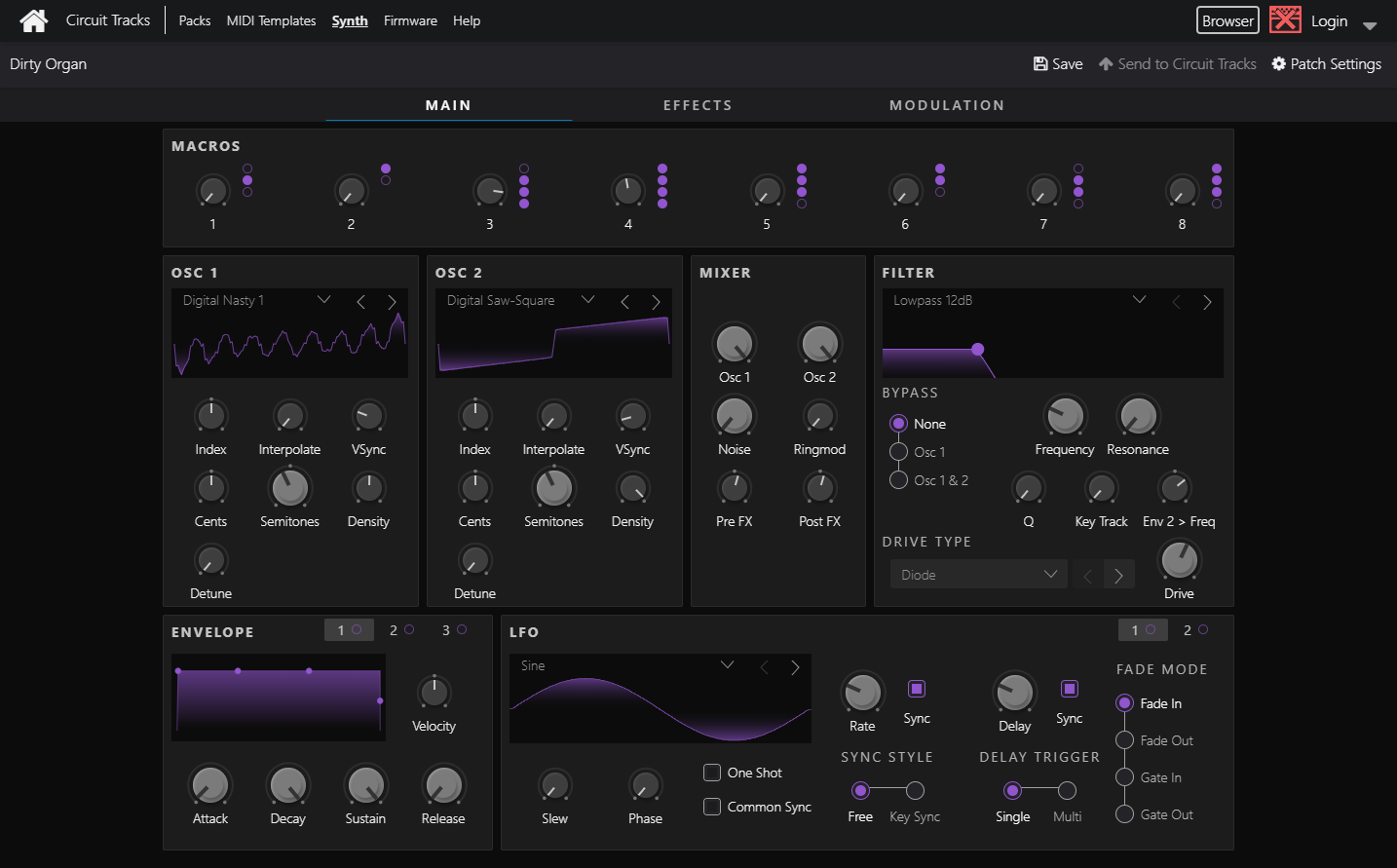This screenshot has height=868, width=1397.
Task: Toggle Sync next to the LFO Rate knob
Action: pyautogui.click(x=916, y=689)
